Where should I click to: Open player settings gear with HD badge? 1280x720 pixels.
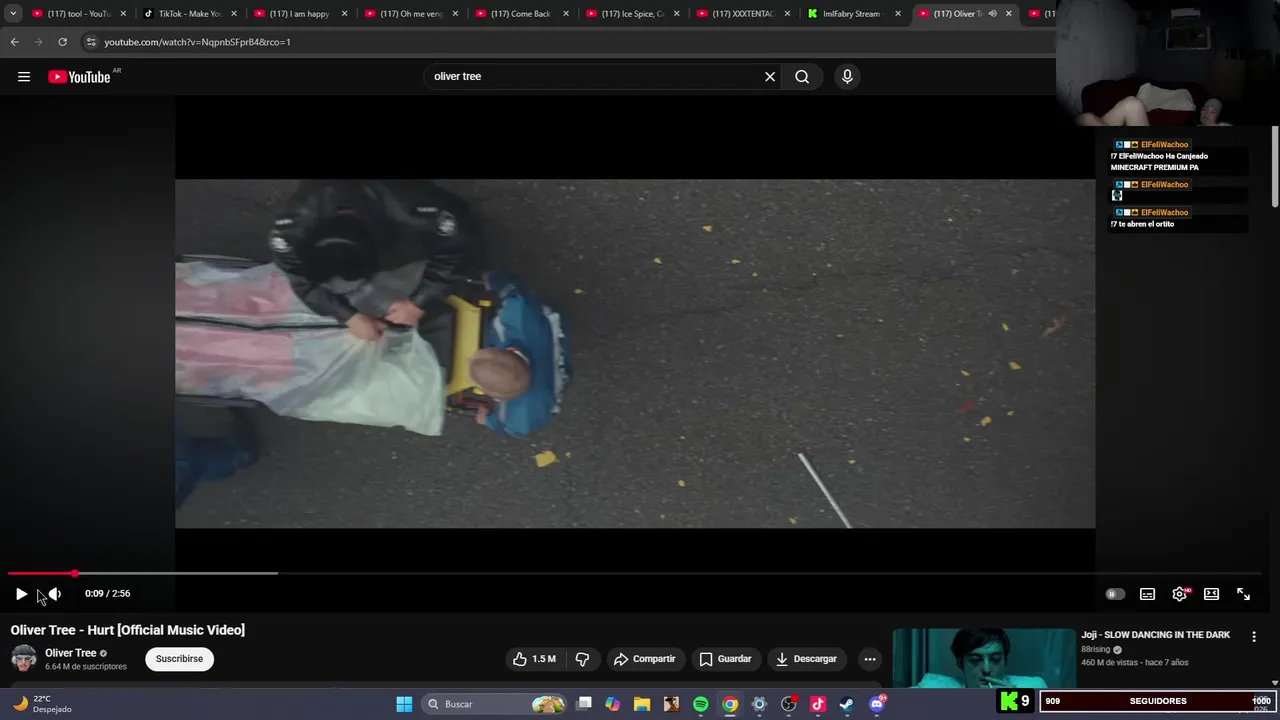tap(1180, 594)
